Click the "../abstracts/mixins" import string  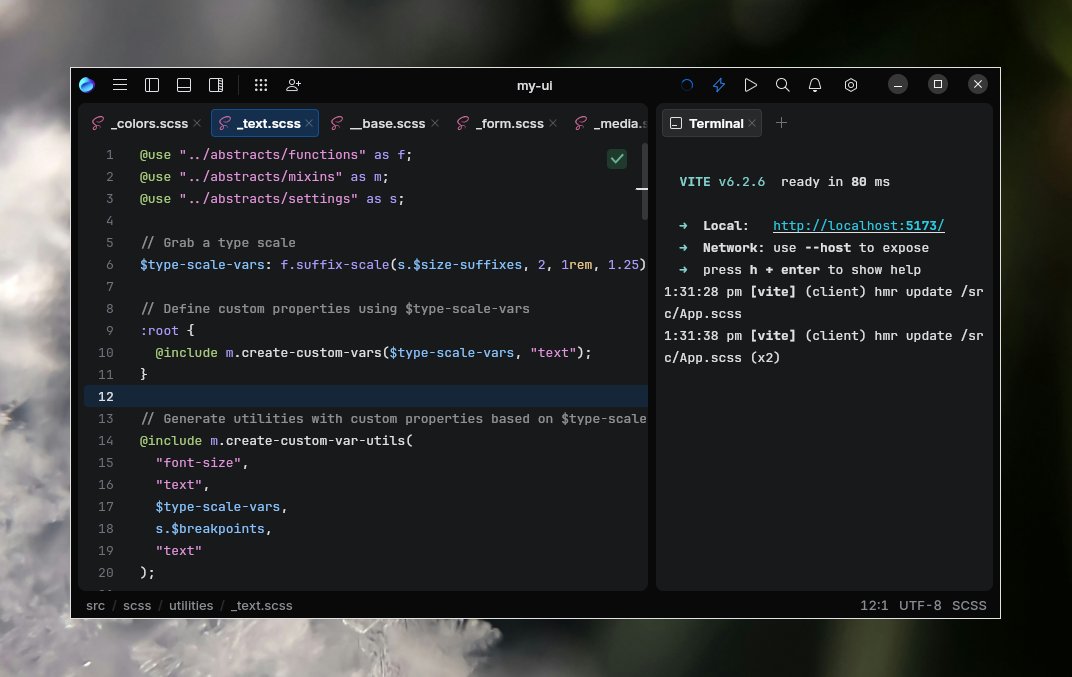pyautogui.click(x=260, y=176)
